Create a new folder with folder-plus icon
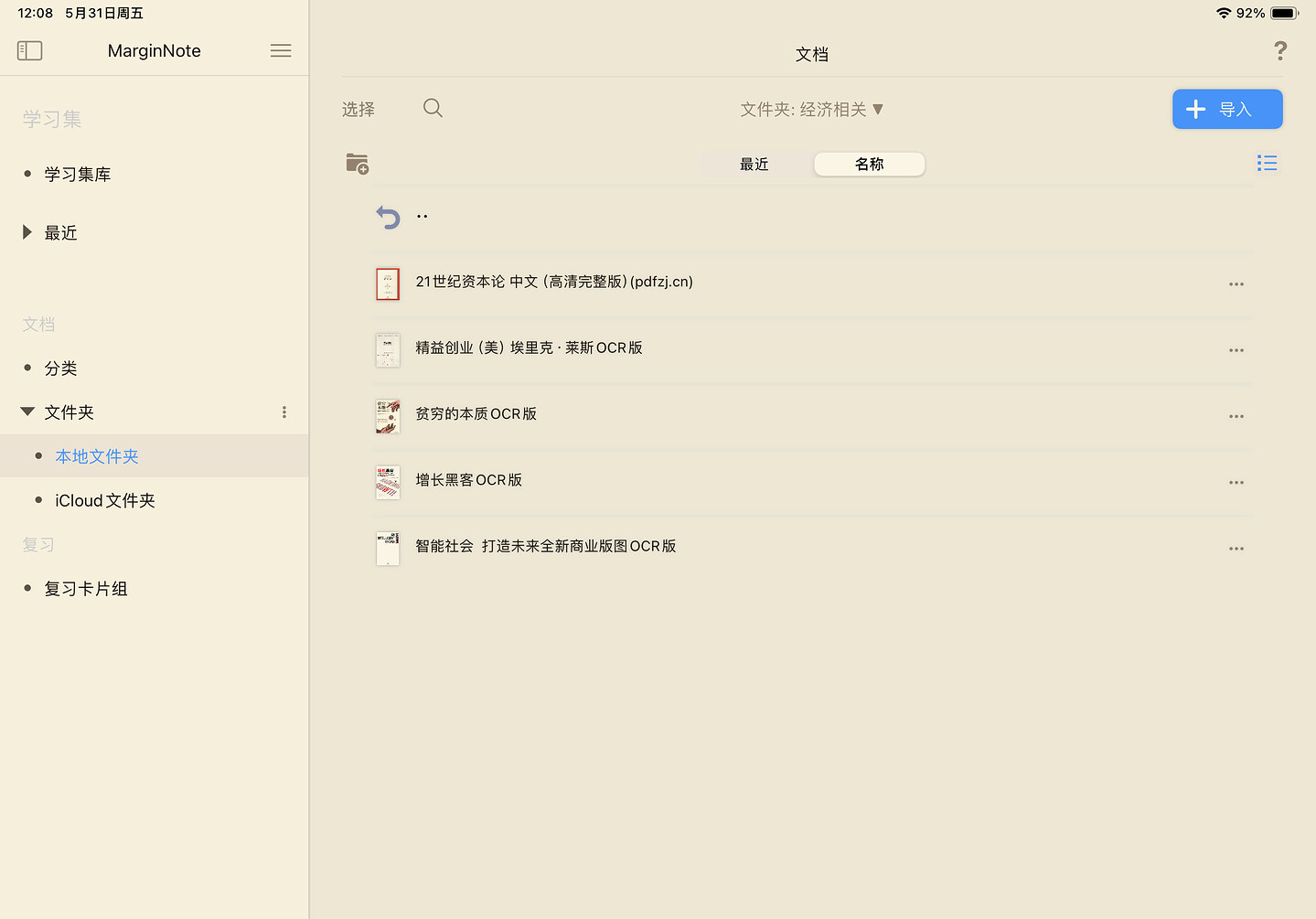 358,164
